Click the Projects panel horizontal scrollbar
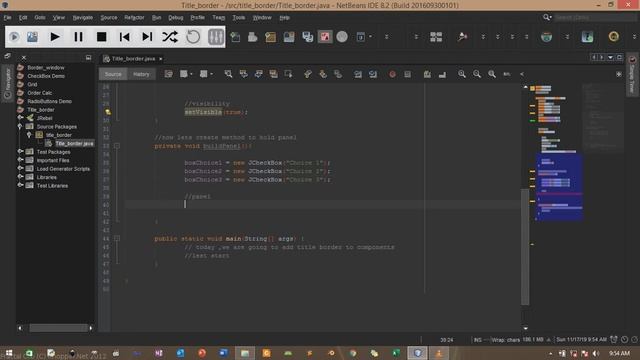 59,328
